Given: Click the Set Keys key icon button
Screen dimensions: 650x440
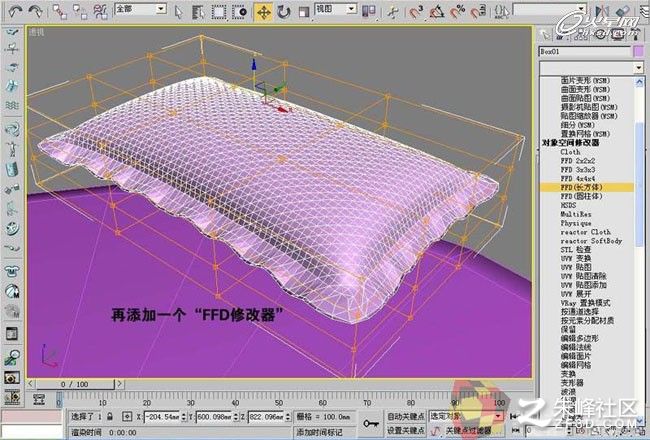Looking at the screenshot, I should click(371, 424).
